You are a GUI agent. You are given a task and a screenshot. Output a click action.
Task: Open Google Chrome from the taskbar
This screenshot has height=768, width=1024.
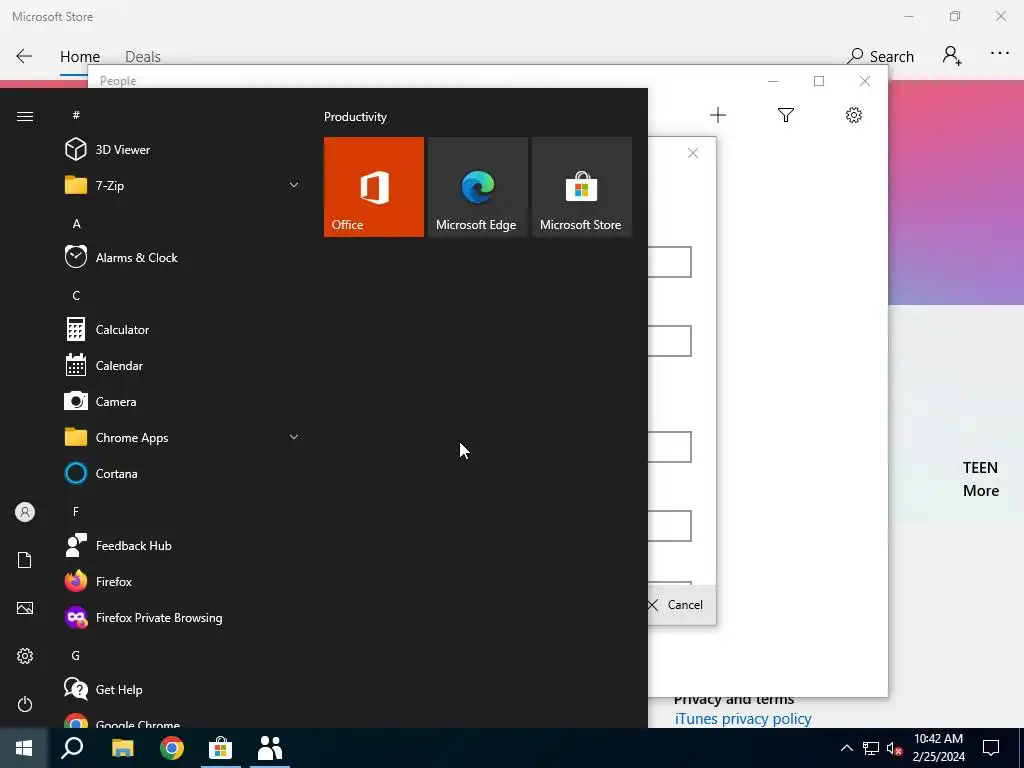point(172,748)
